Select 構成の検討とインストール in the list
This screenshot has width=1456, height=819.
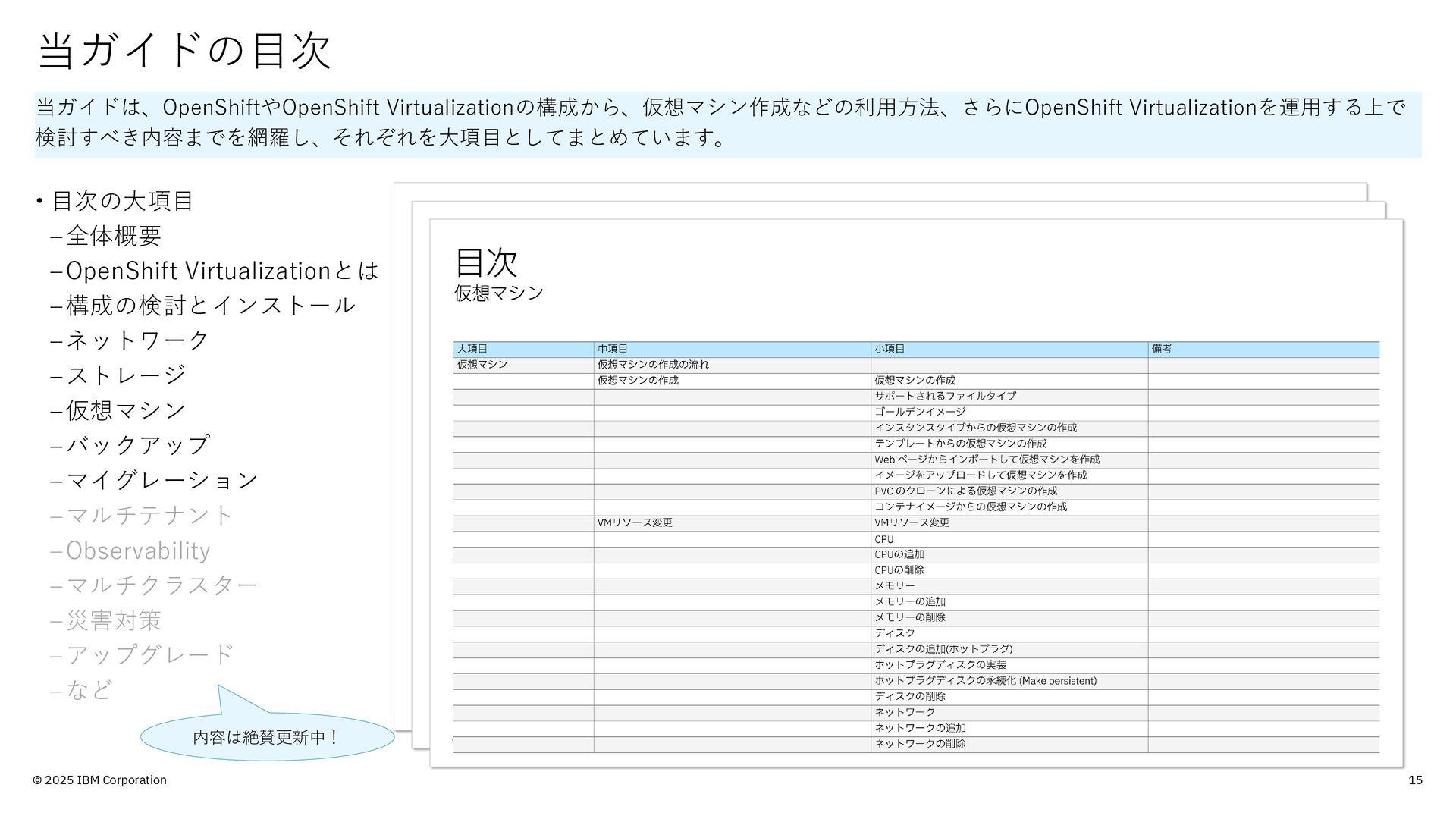coord(210,306)
